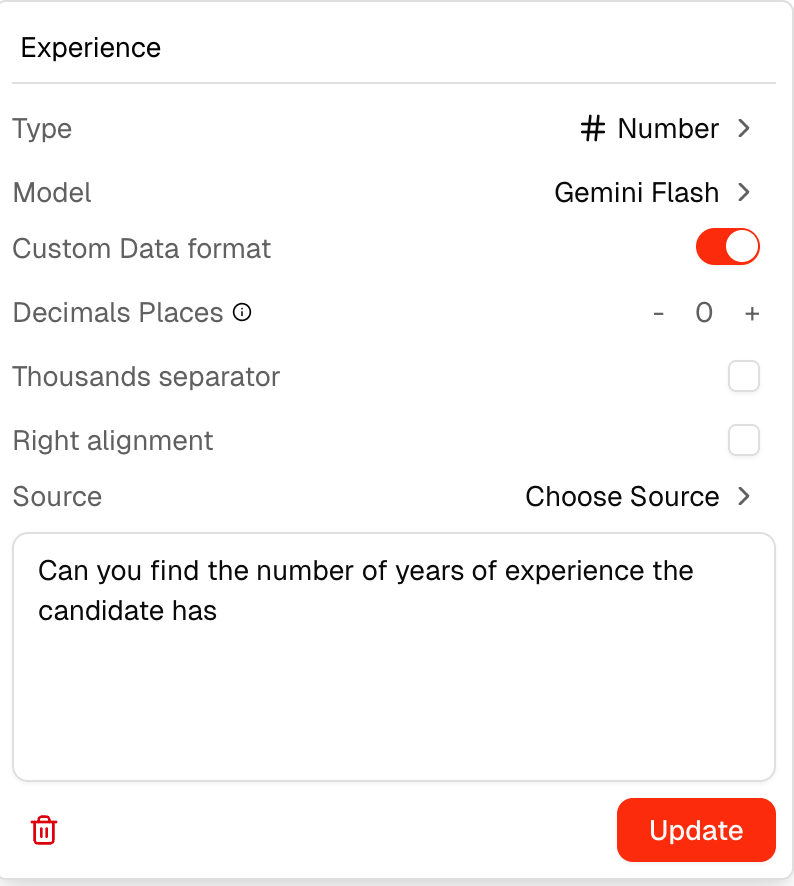Image resolution: width=794 pixels, height=886 pixels.
Task: Enable the Thousands separator checkbox
Action: (x=744, y=377)
